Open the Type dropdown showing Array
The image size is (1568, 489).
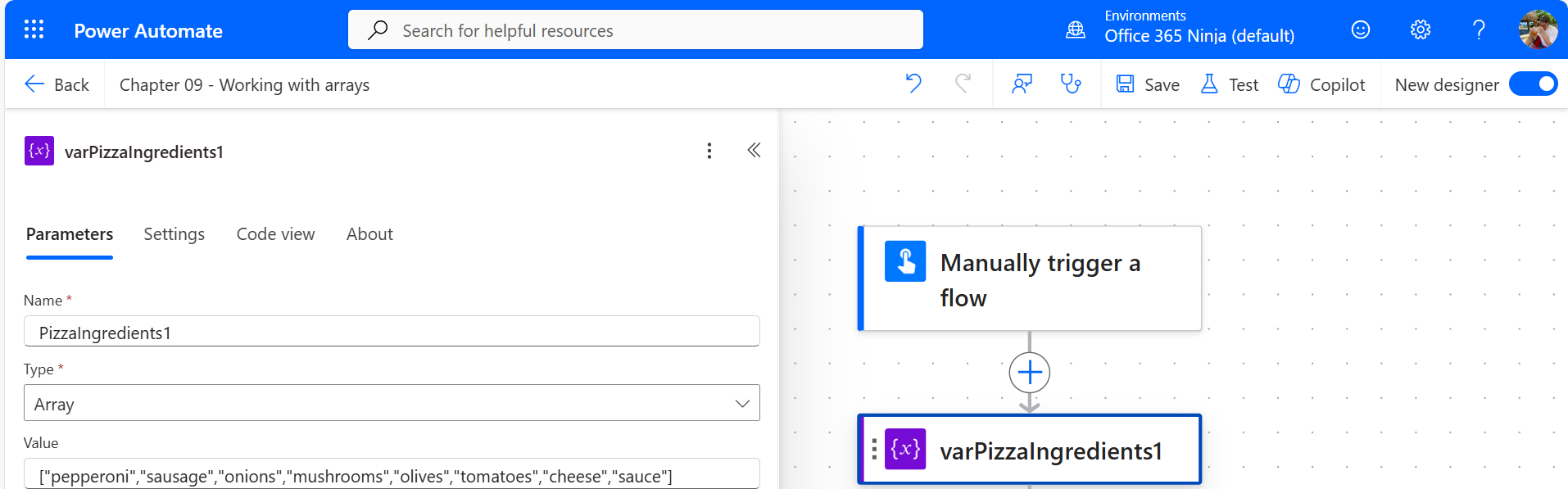[392, 403]
